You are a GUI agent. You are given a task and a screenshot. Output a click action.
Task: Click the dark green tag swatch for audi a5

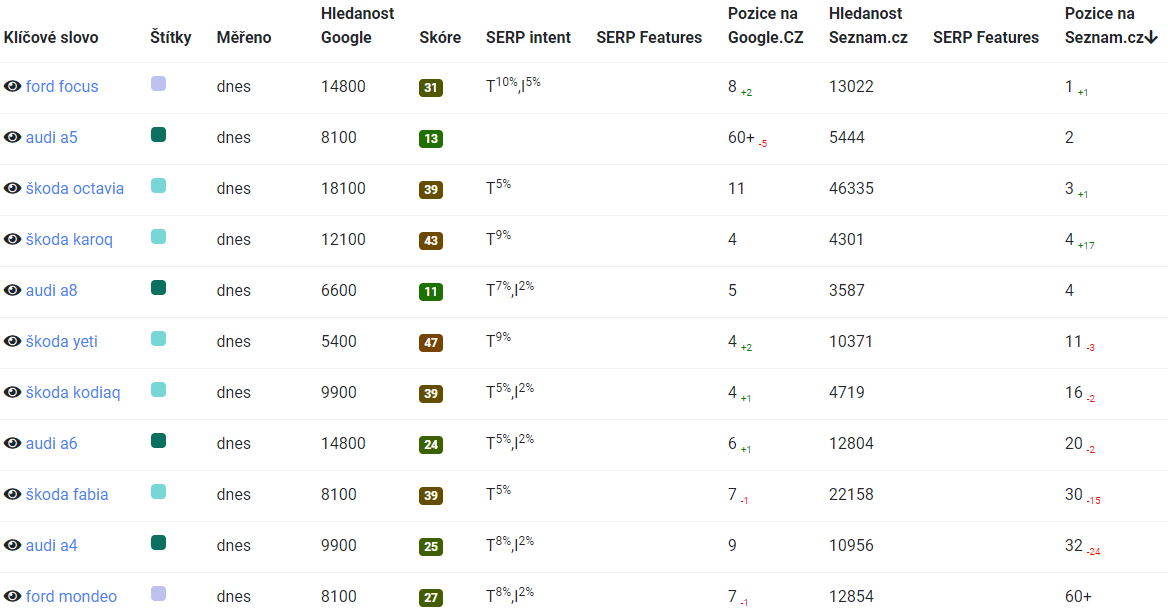(159, 135)
